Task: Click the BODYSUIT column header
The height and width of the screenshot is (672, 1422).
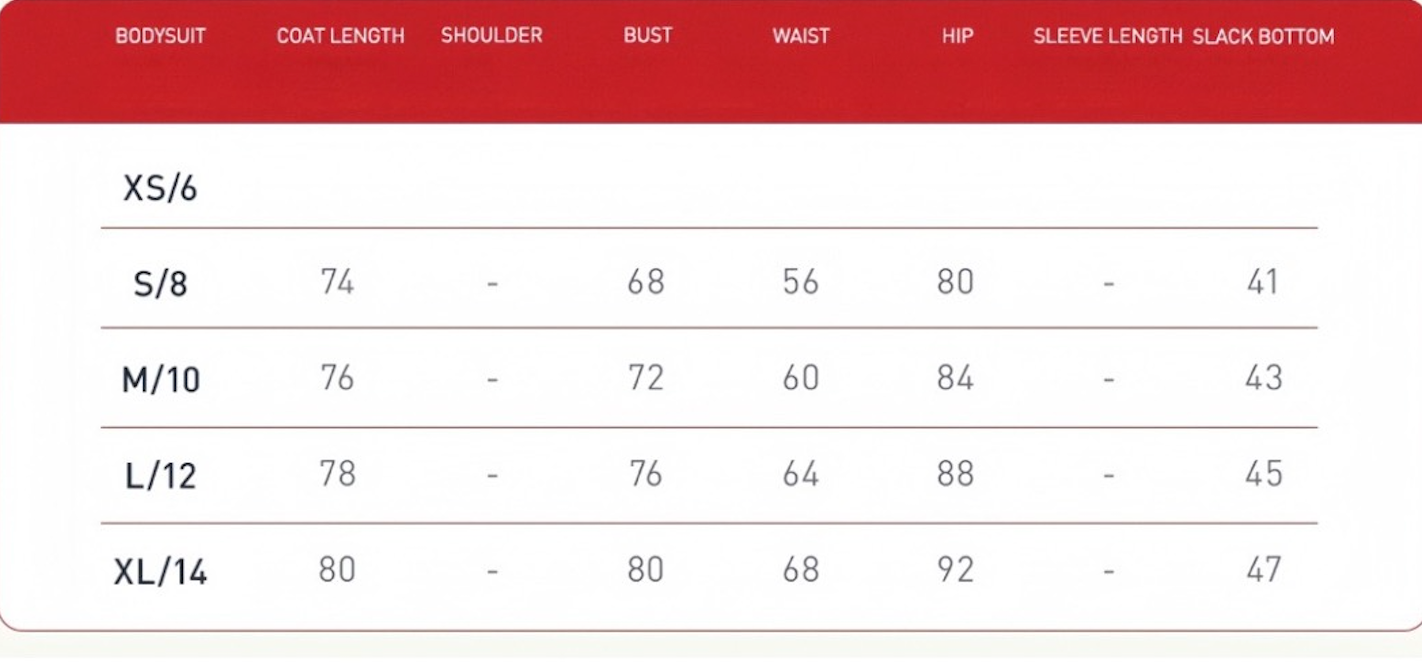Action: click(160, 36)
